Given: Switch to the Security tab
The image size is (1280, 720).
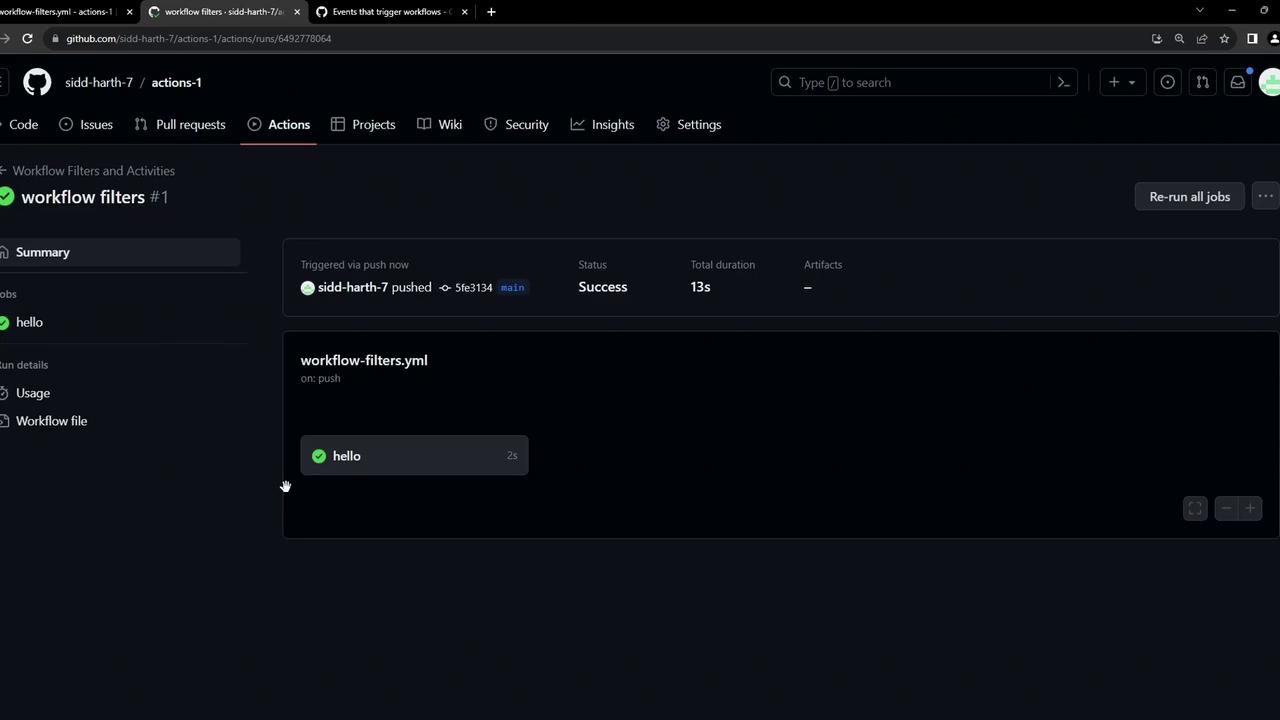Looking at the screenshot, I should [516, 124].
